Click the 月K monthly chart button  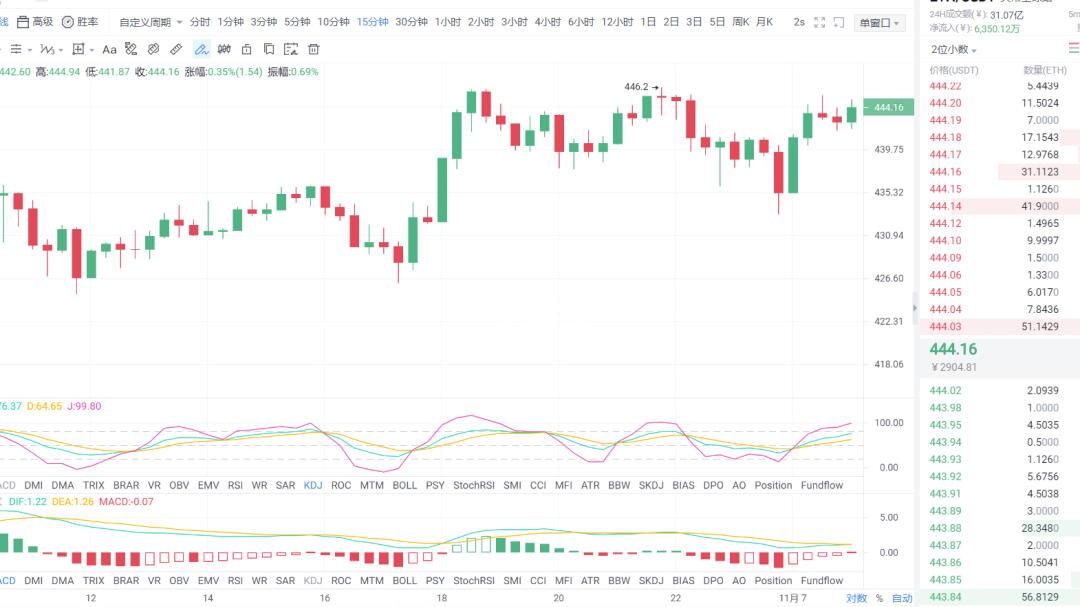[x=764, y=22]
